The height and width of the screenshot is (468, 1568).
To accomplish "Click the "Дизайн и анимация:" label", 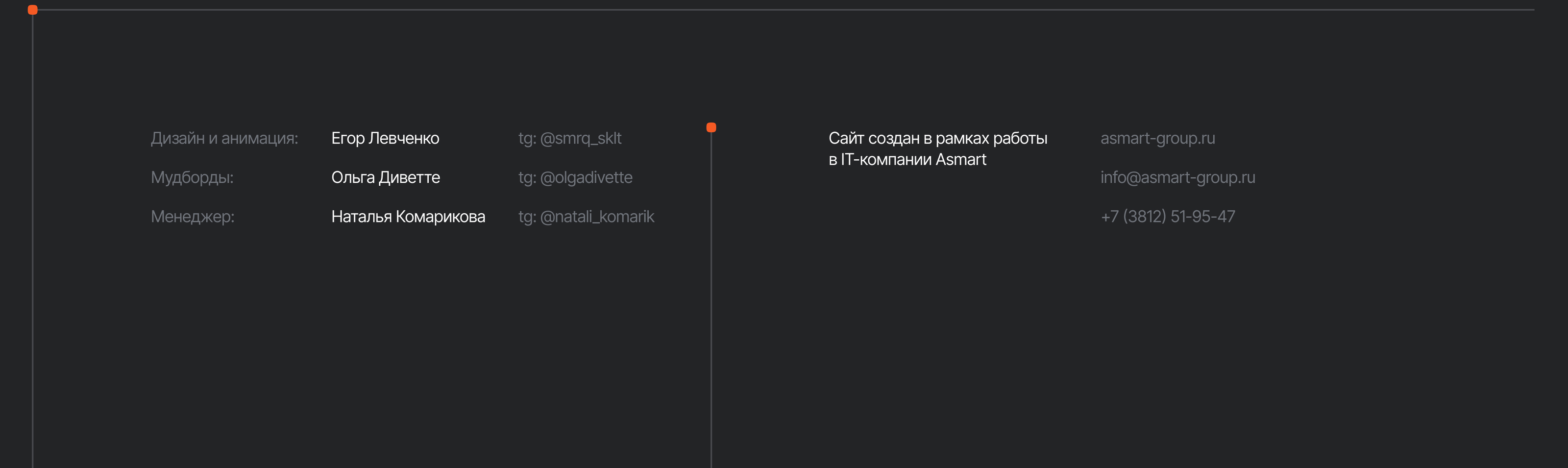I will pyautogui.click(x=224, y=139).
